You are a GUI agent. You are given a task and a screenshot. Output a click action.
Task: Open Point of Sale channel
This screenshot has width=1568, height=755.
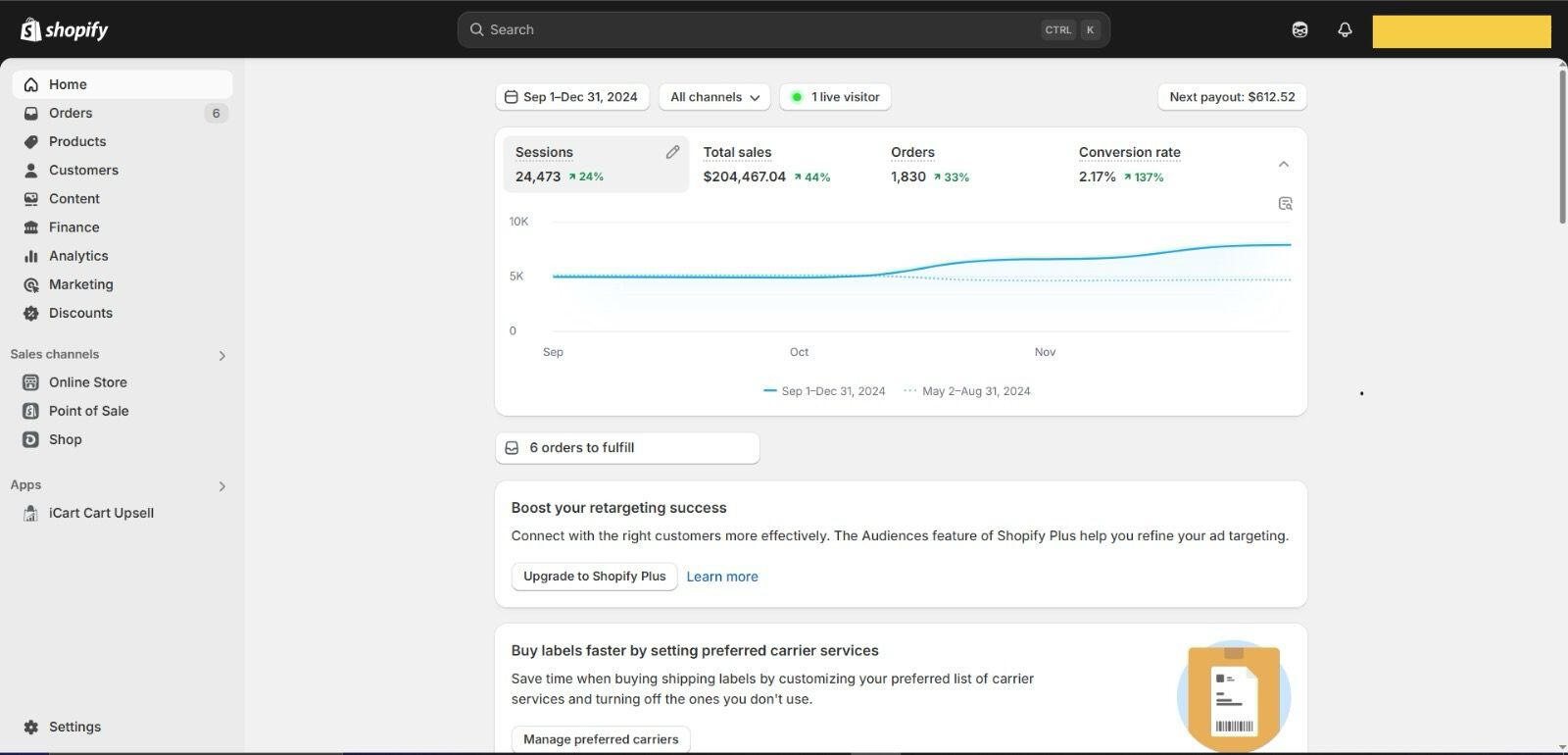click(x=88, y=411)
